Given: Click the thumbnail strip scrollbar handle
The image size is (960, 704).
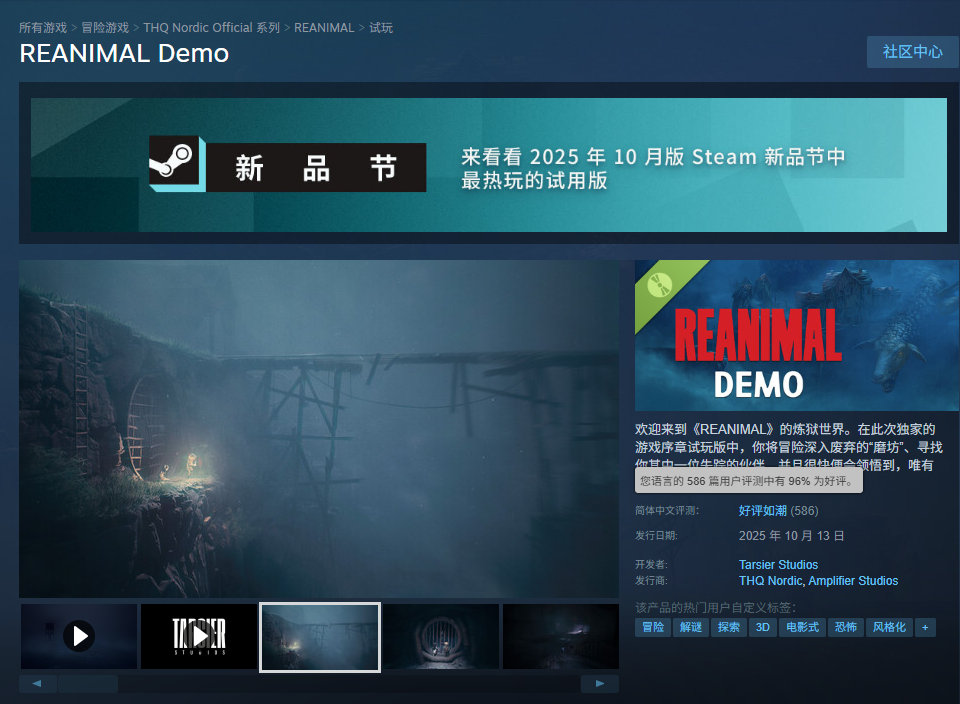Looking at the screenshot, I should pos(88,683).
